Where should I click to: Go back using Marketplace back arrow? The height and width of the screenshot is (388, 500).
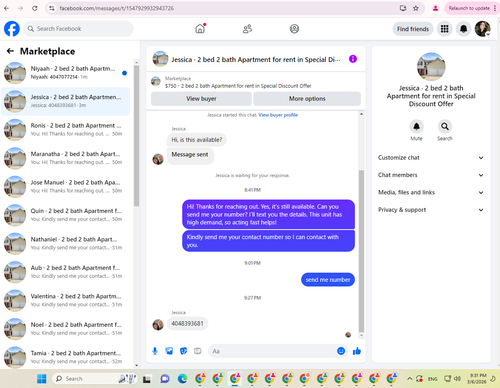pos(10,51)
